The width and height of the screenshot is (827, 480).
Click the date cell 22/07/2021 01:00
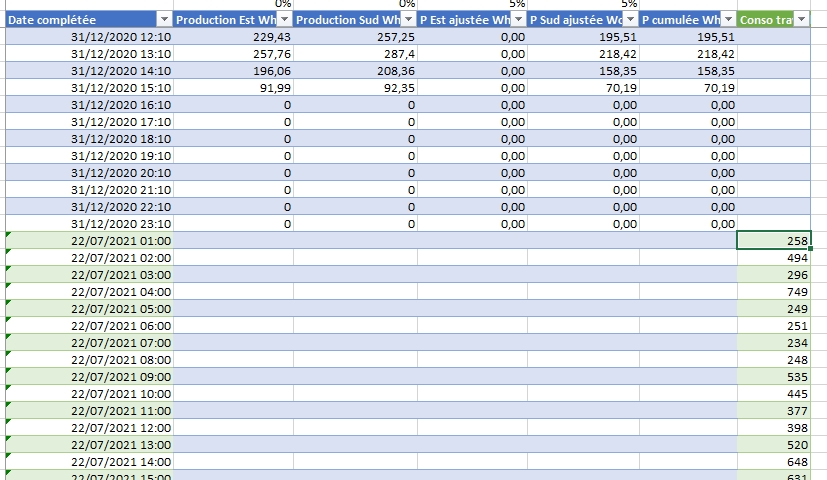[x=88, y=240]
